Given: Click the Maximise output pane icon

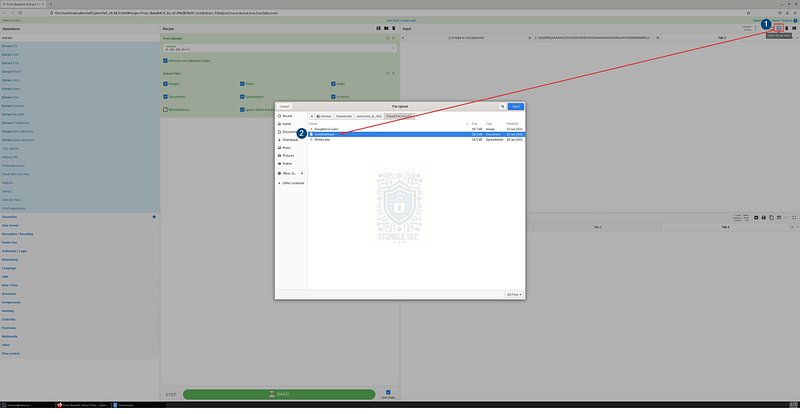Looking at the screenshot, I should click(x=794, y=217).
